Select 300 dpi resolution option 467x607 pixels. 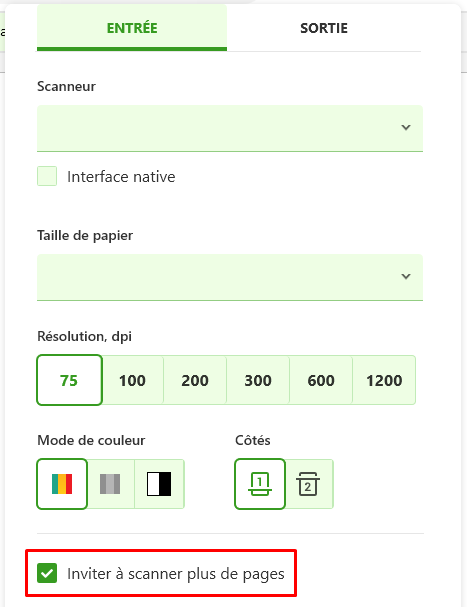258,380
